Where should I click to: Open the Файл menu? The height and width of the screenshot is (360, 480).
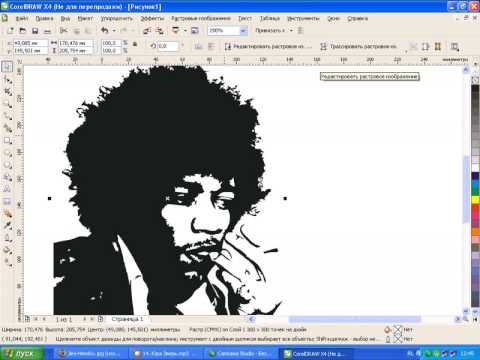tap(22, 18)
